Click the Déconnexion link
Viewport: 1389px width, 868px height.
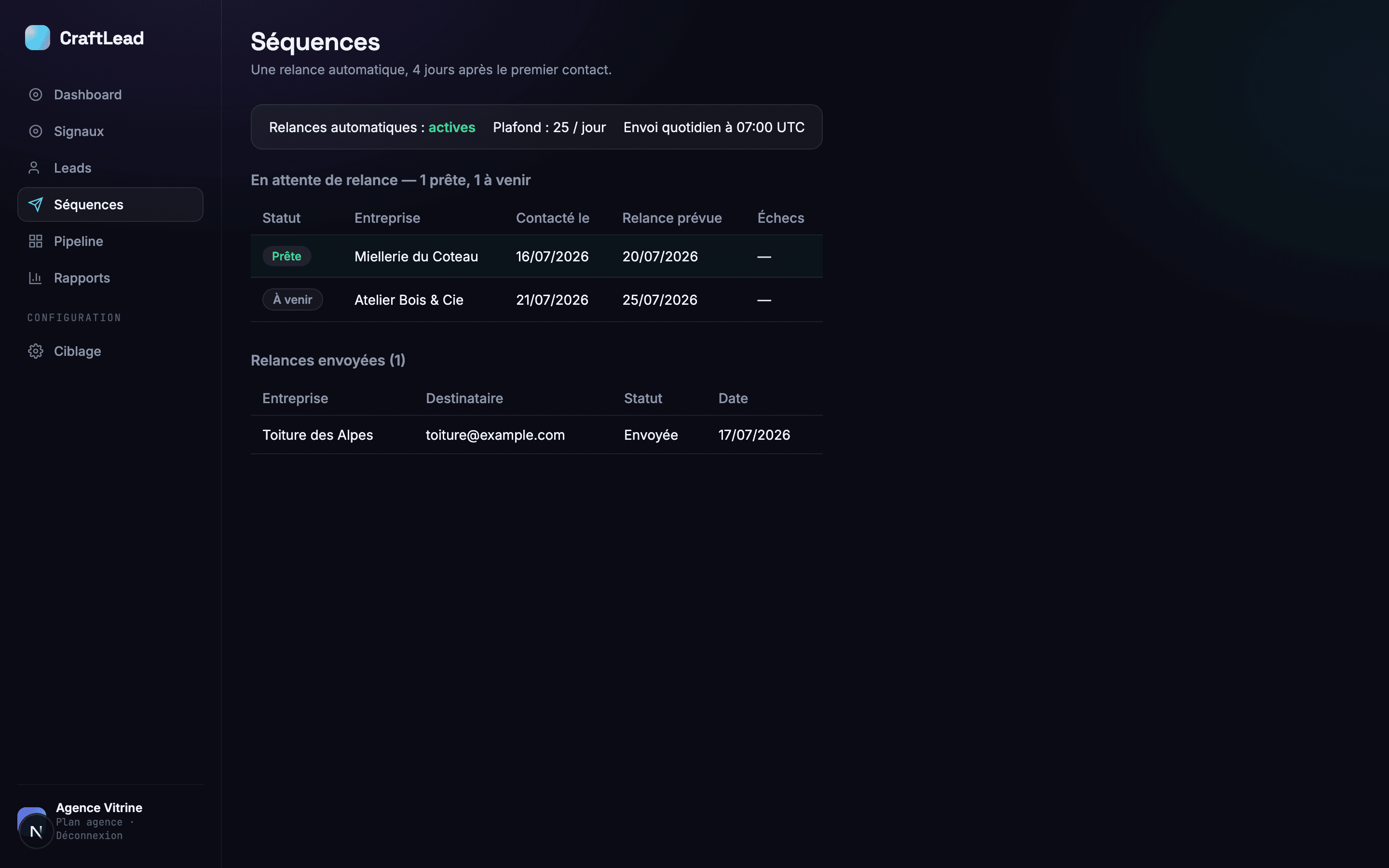click(x=89, y=836)
